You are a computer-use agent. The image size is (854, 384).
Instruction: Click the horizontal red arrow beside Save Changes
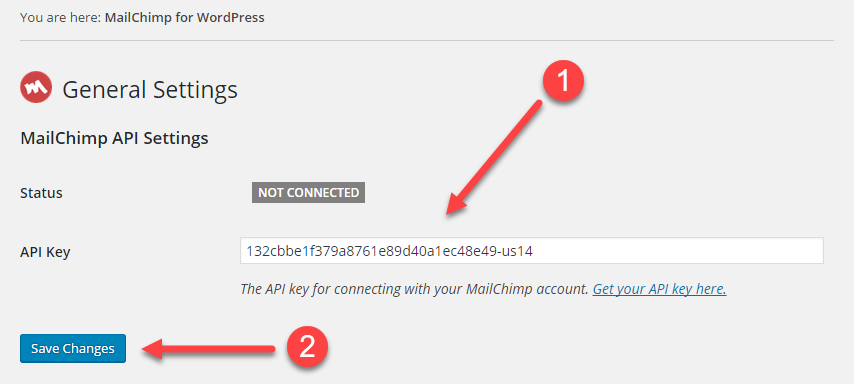[x=209, y=349]
